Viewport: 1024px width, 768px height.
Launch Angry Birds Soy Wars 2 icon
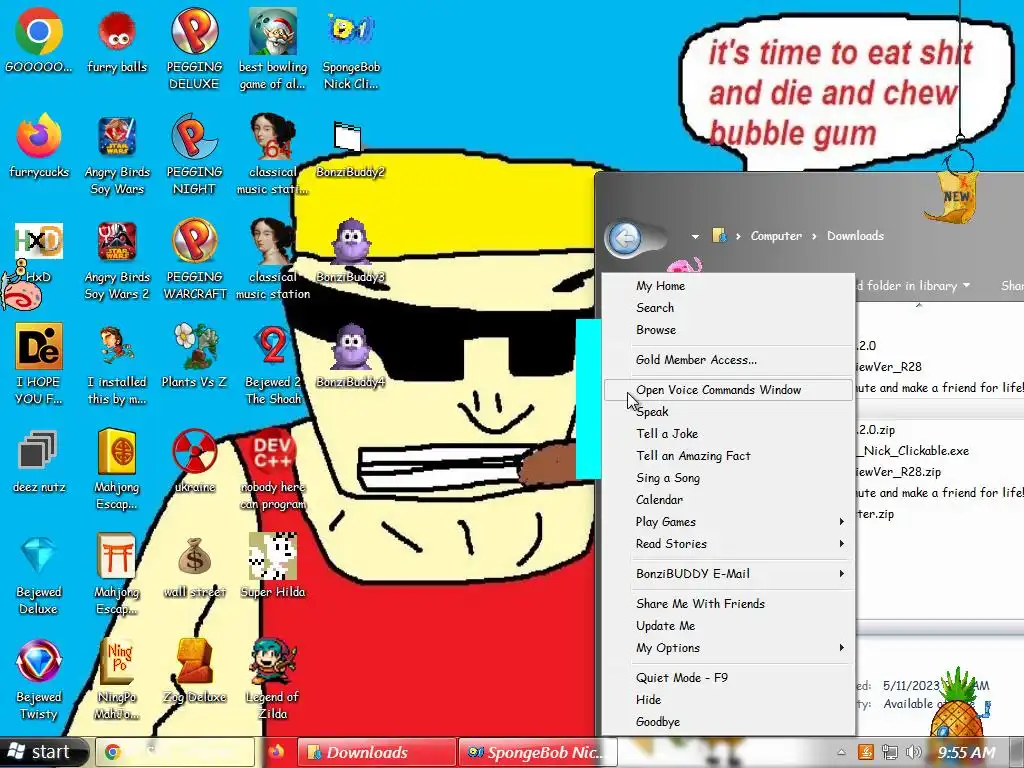click(x=117, y=260)
